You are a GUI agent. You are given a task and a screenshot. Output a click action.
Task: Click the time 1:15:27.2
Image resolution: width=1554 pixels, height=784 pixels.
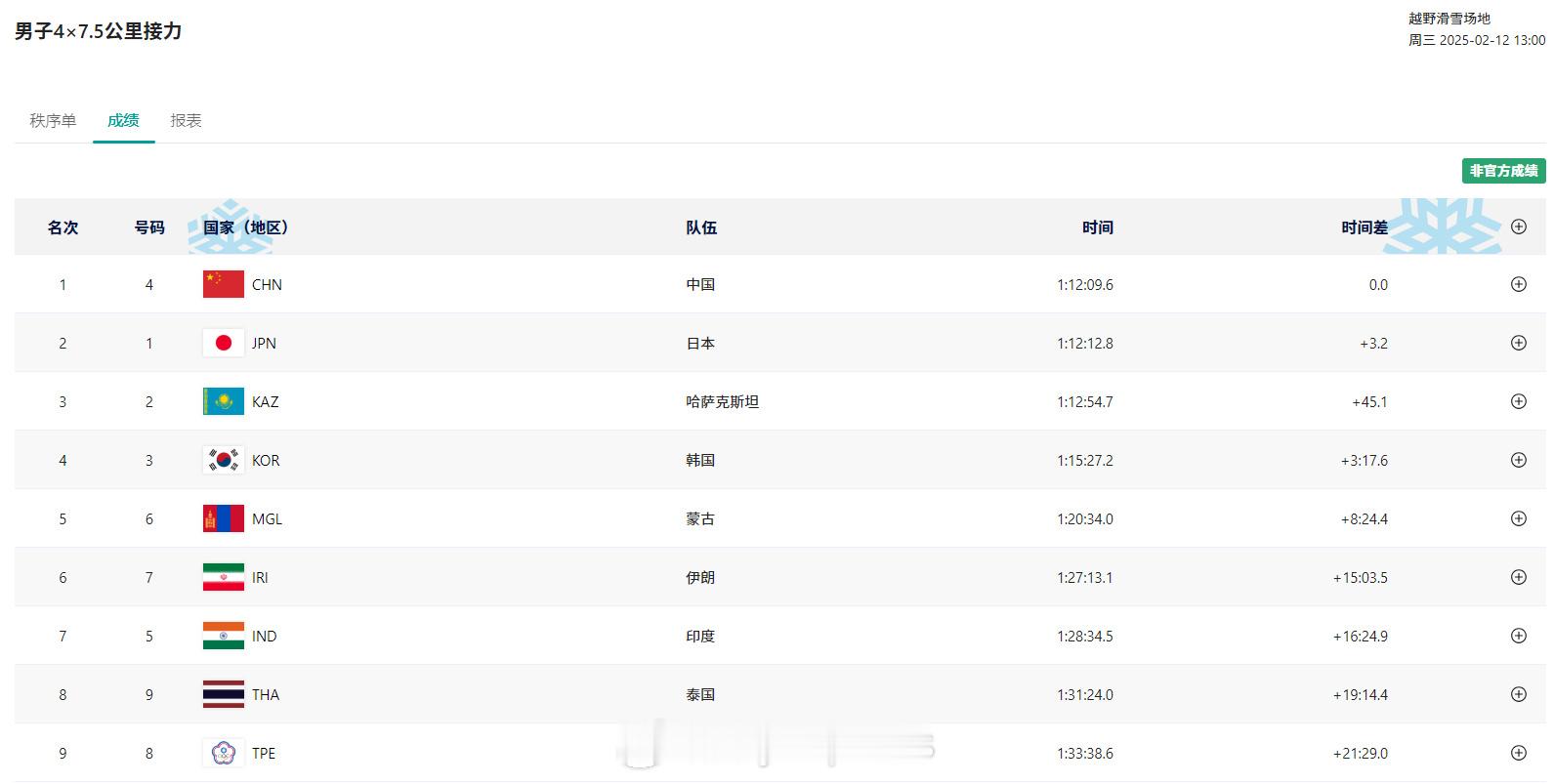[1084, 461]
